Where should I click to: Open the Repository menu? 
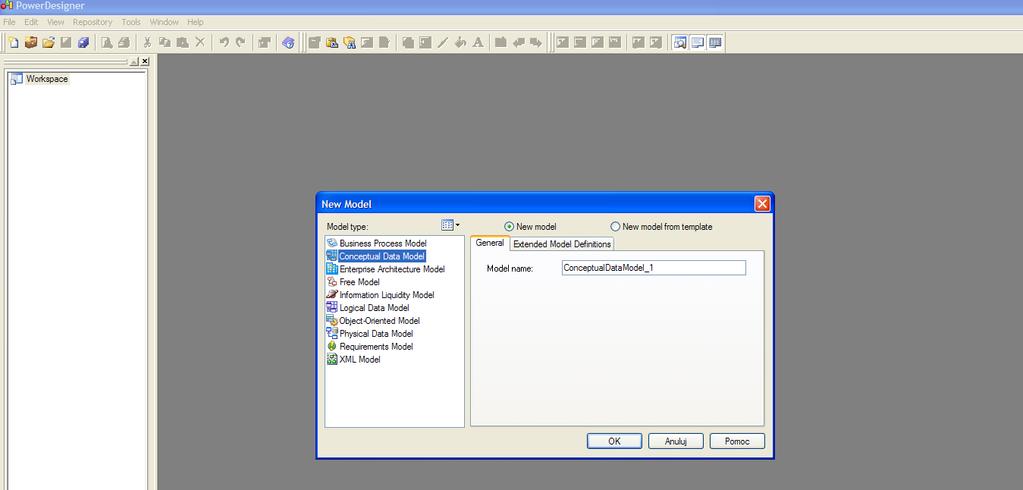[93, 22]
